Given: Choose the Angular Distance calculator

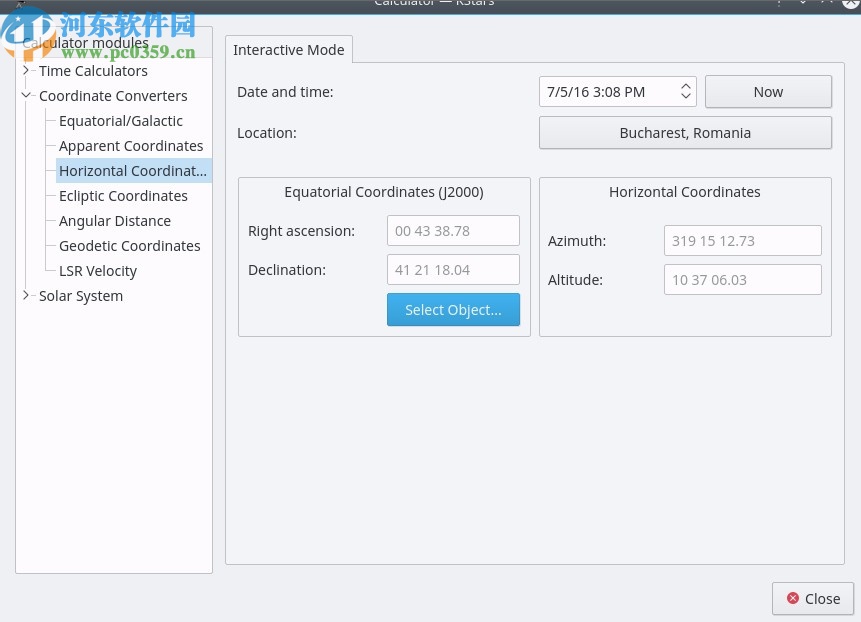Looking at the screenshot, I should pos(115,221).
